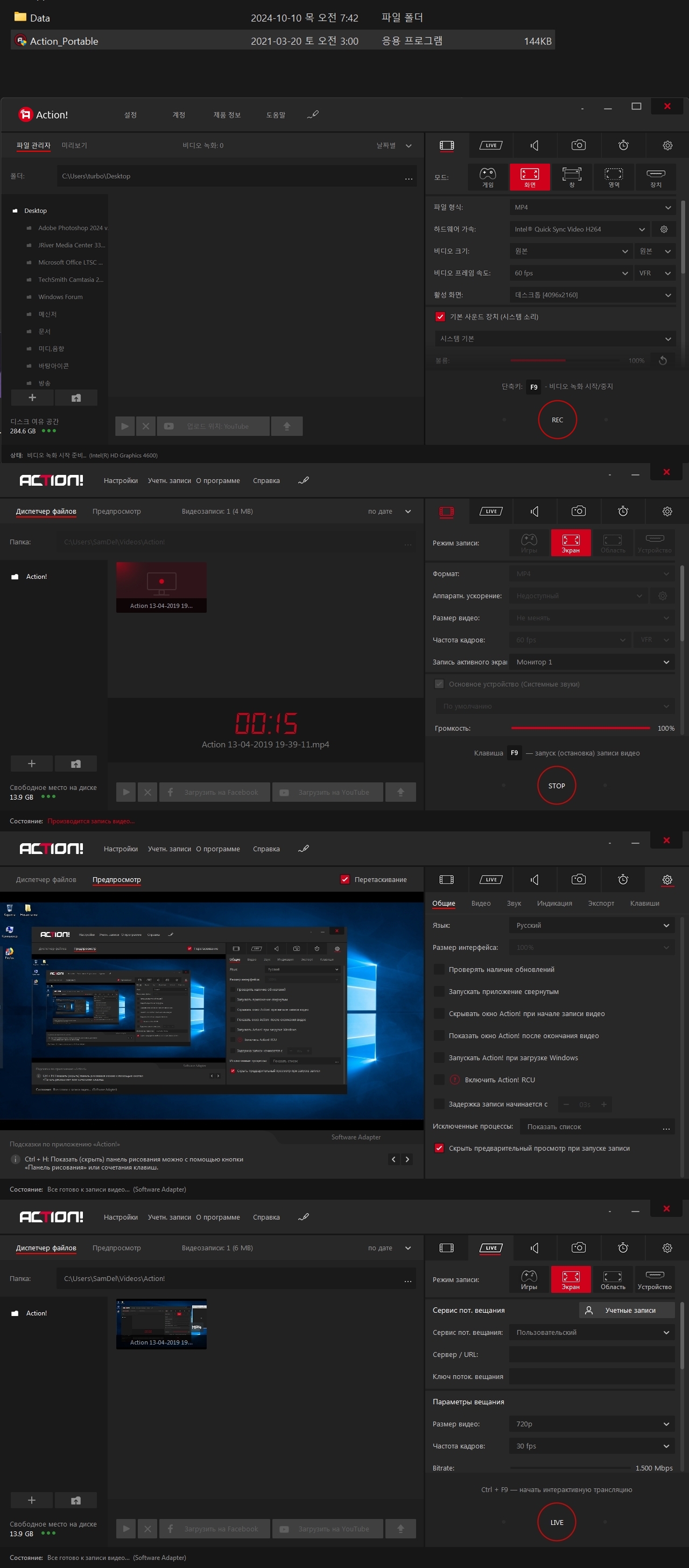Click Показать список for excluded processes
This screenshot has height=1568, width=689.
[x=596, y=1126]
